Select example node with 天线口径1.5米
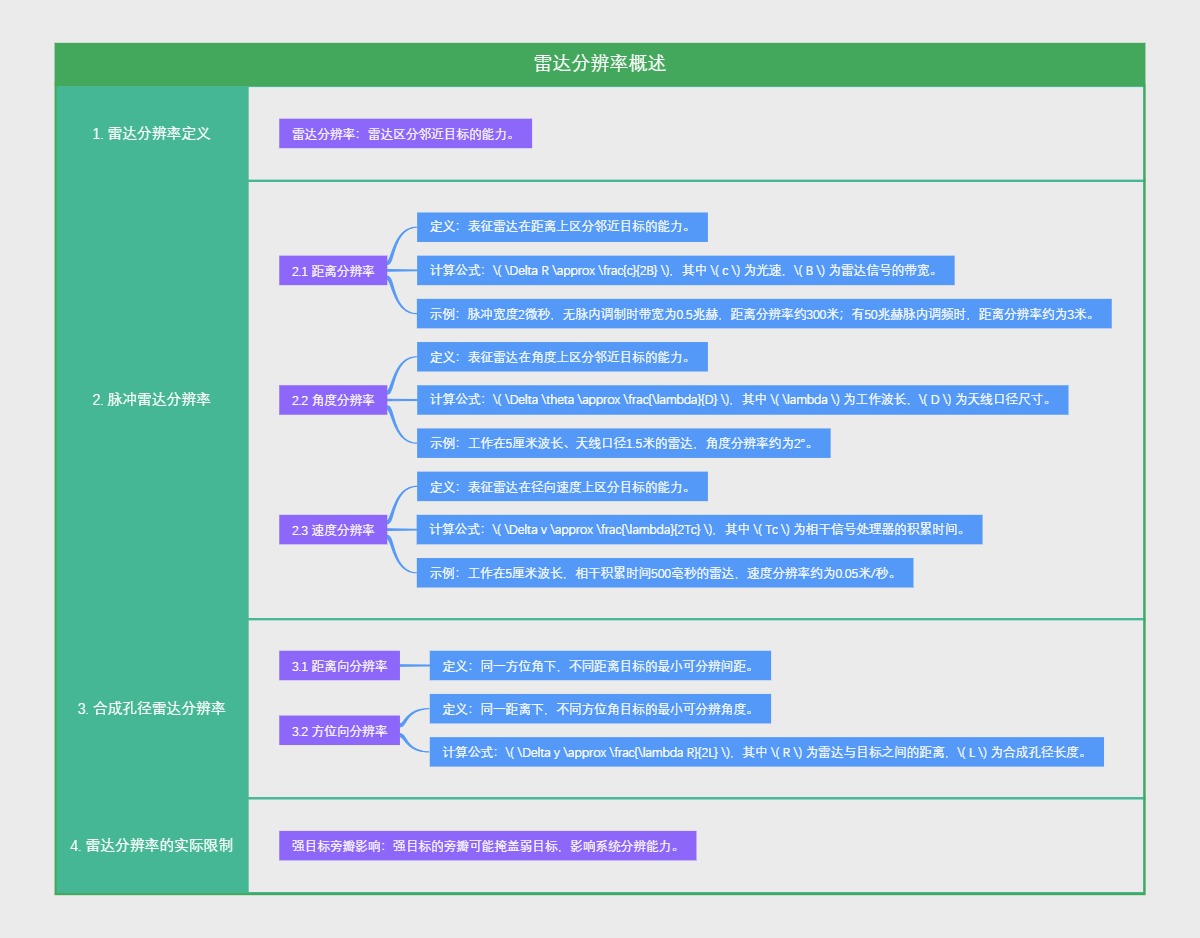The width and height of the screenshot is (1200, 938). pos(623,443)
